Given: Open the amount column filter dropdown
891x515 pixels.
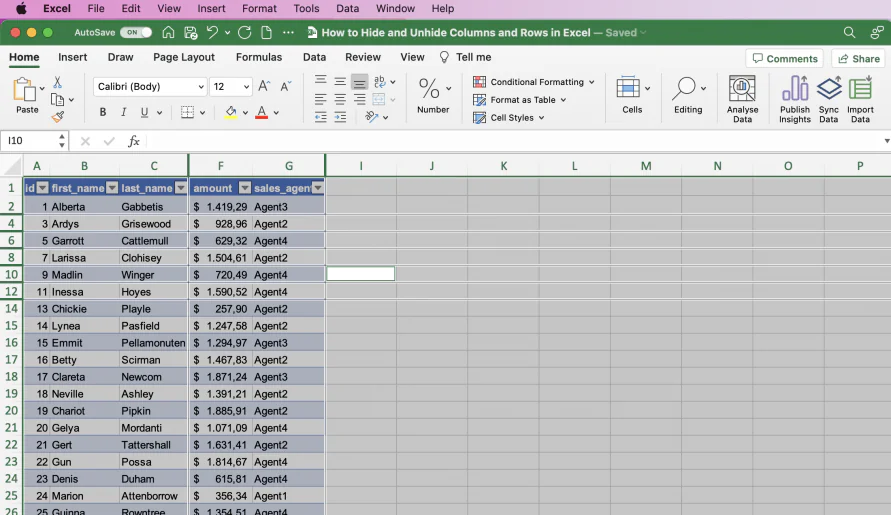Looking at the screenshot, I should pos(245,188).
